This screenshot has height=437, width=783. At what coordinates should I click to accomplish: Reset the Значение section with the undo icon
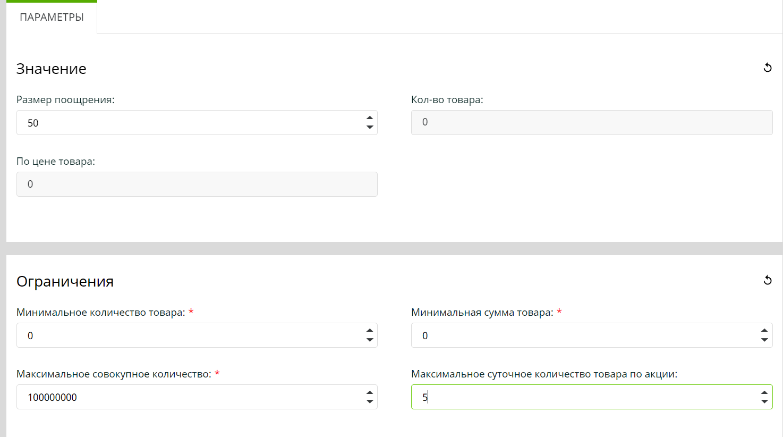pos(767,68)
